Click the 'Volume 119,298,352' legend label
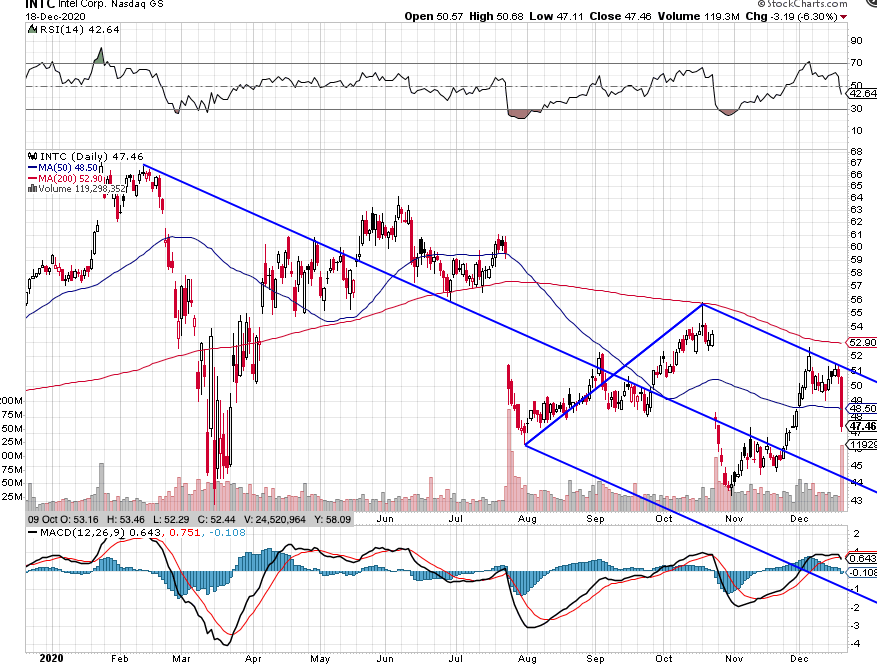 [x=82, y=189]
